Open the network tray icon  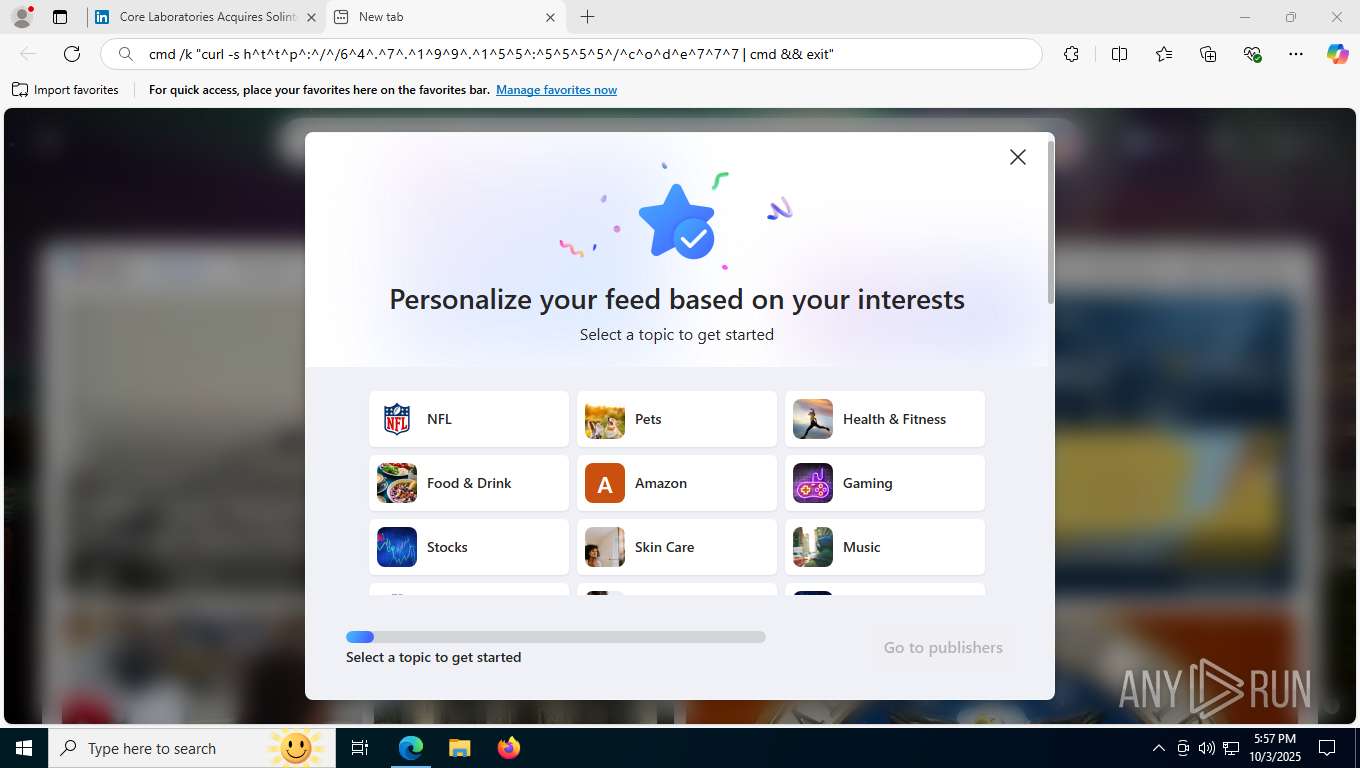pos(1231,748)
